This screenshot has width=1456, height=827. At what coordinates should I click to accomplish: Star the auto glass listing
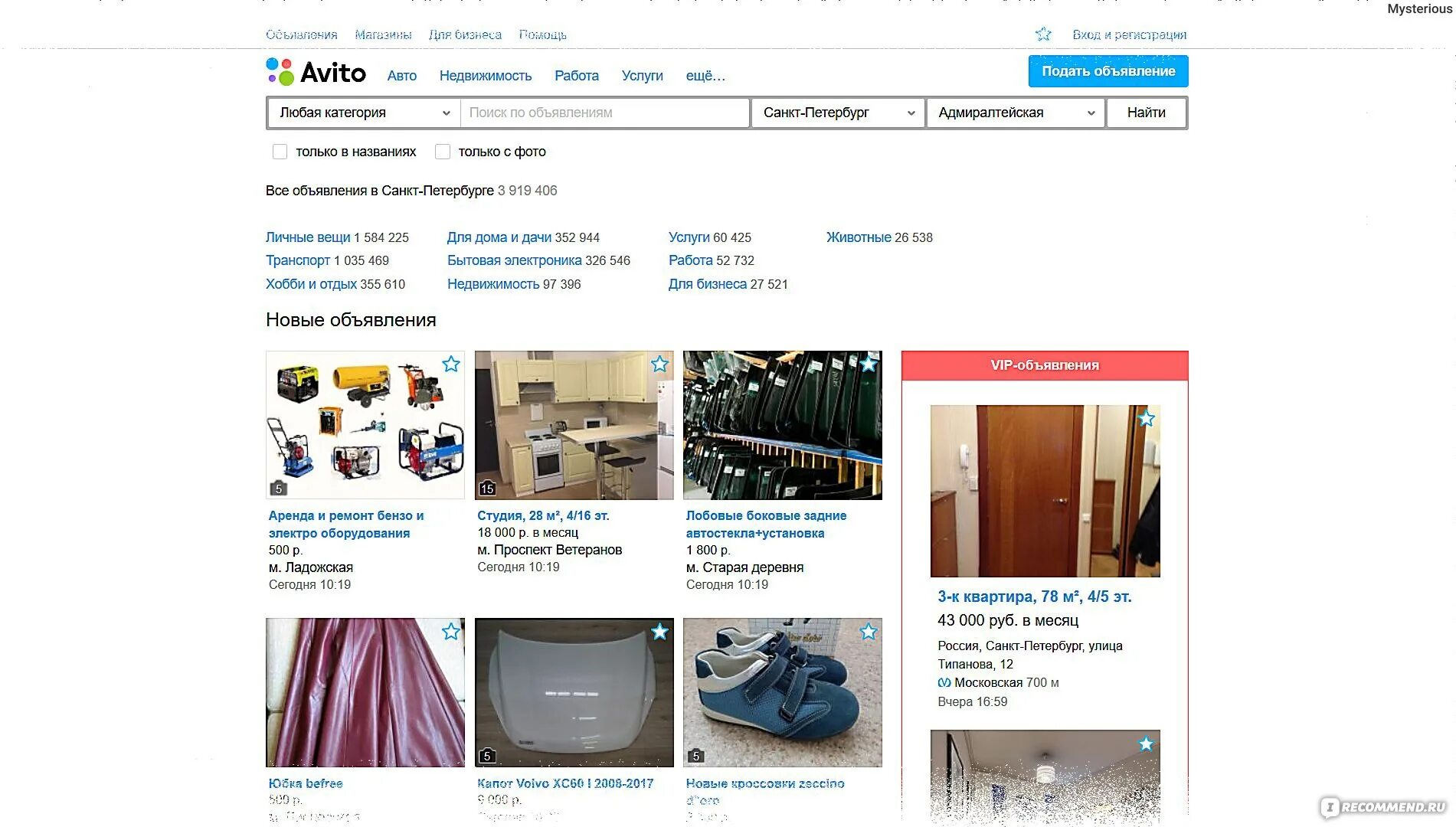868,364
